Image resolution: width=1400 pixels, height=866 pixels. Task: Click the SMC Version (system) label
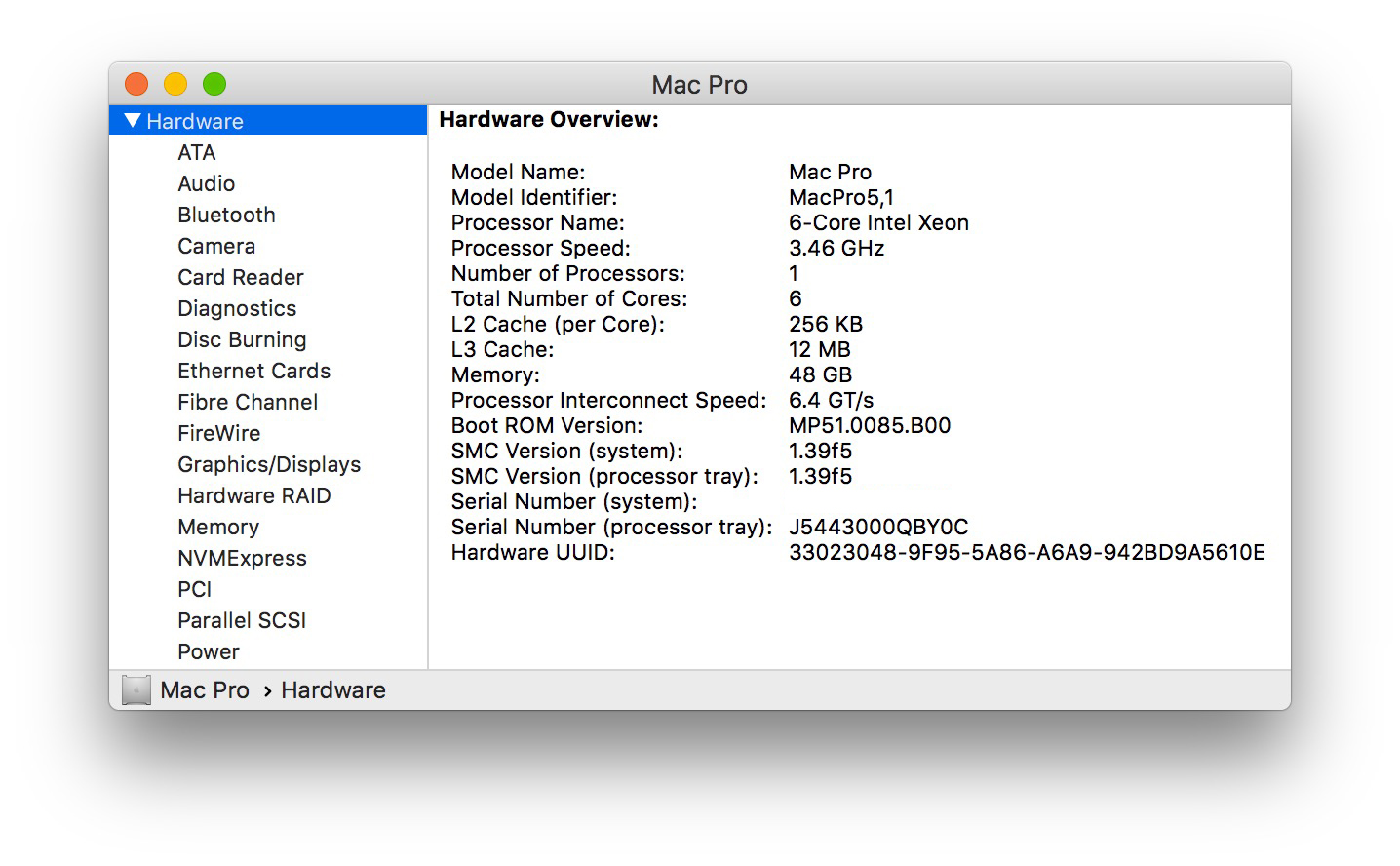566,452
